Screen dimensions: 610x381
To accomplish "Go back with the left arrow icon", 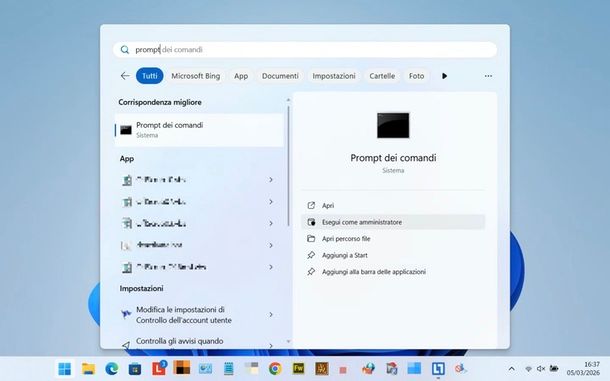I will [x=125, y=76].
